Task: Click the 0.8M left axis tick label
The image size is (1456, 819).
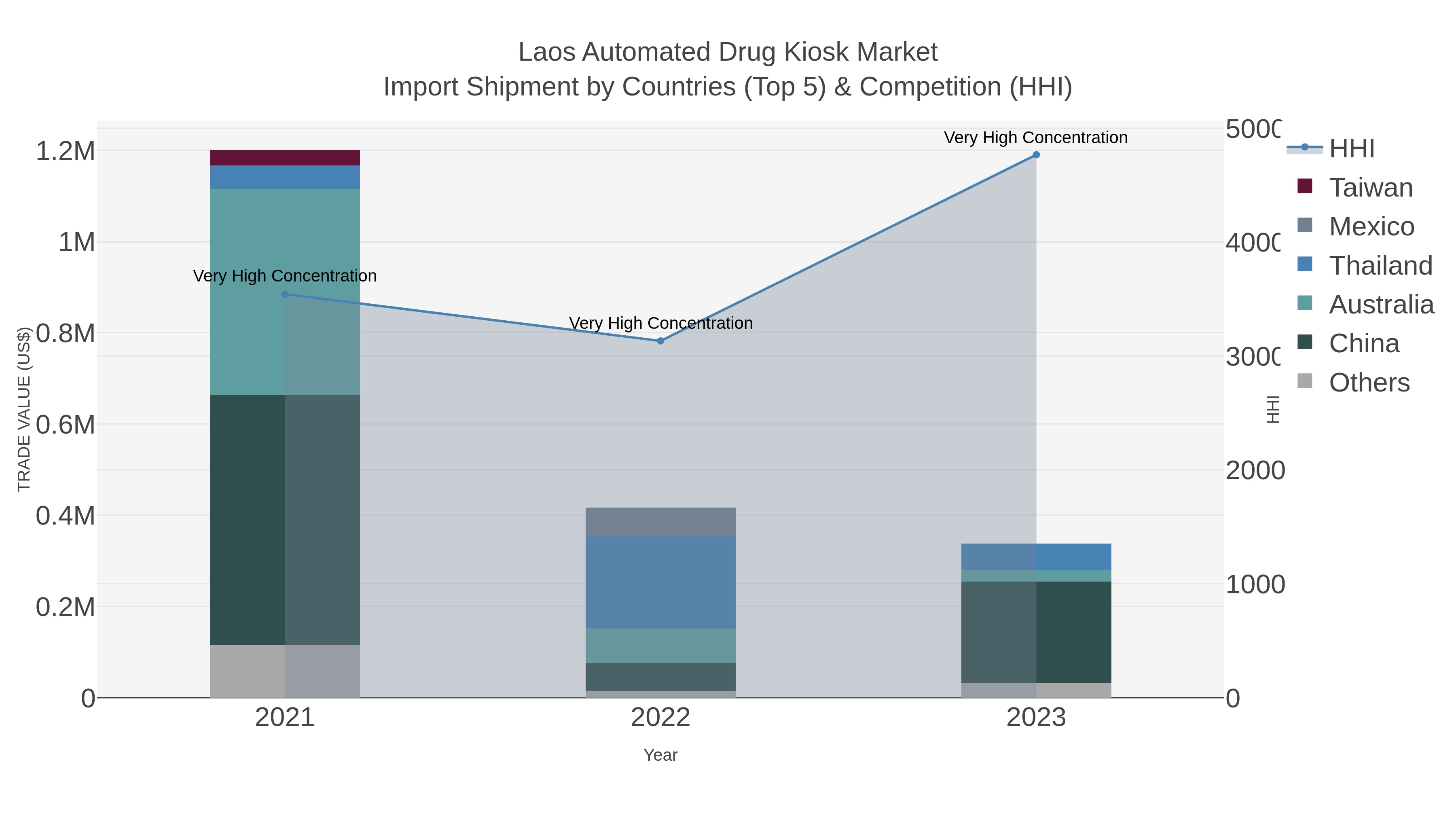Action: pyautogui.click(x=66, y=334)
